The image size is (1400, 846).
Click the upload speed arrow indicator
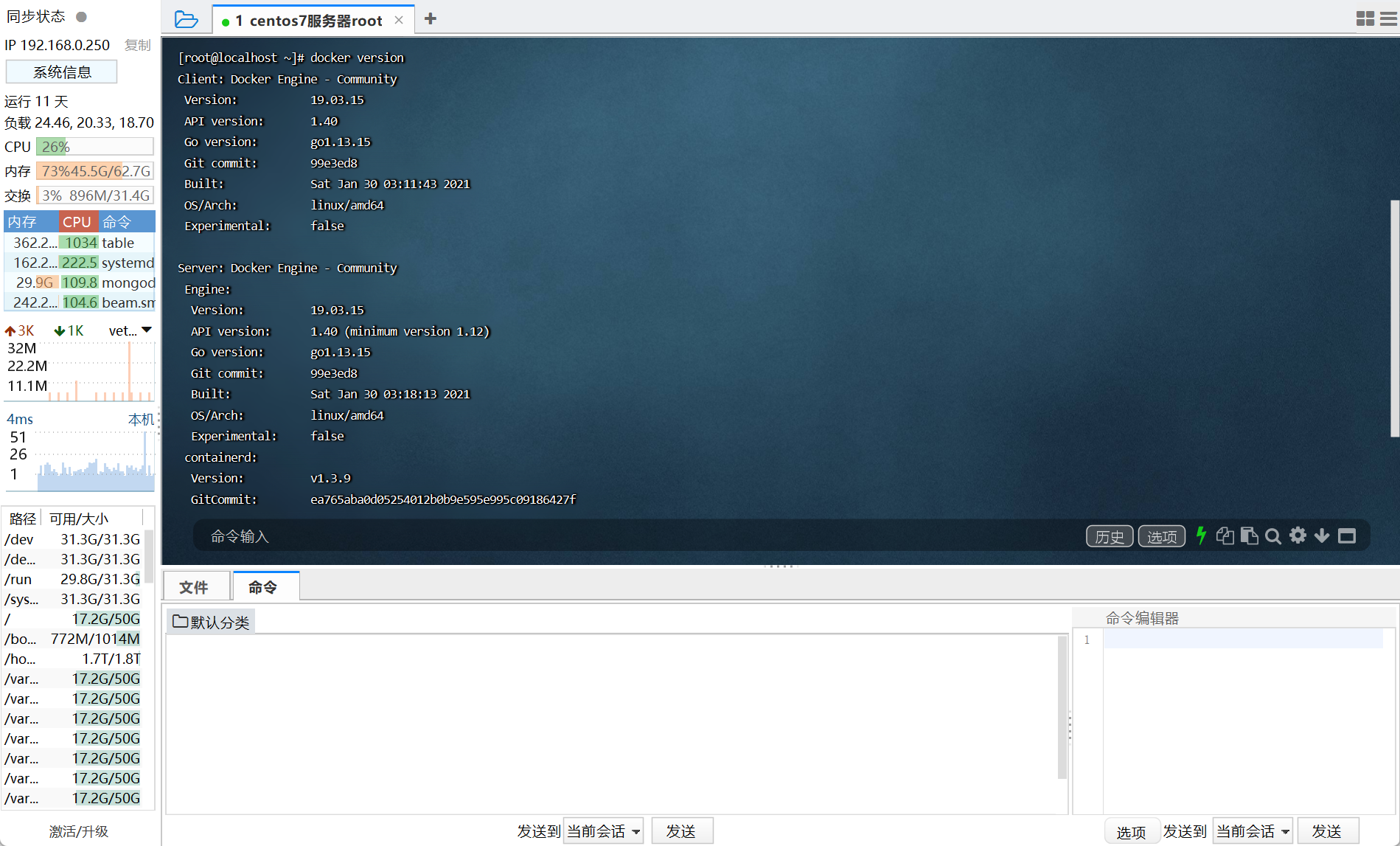click(10, 331)
